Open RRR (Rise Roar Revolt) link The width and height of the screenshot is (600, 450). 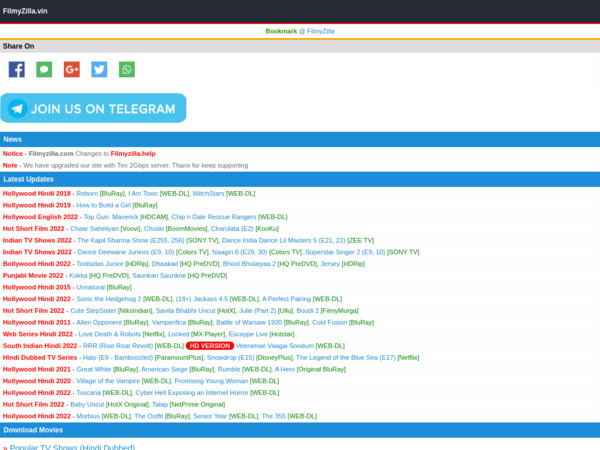coord(118,346)
